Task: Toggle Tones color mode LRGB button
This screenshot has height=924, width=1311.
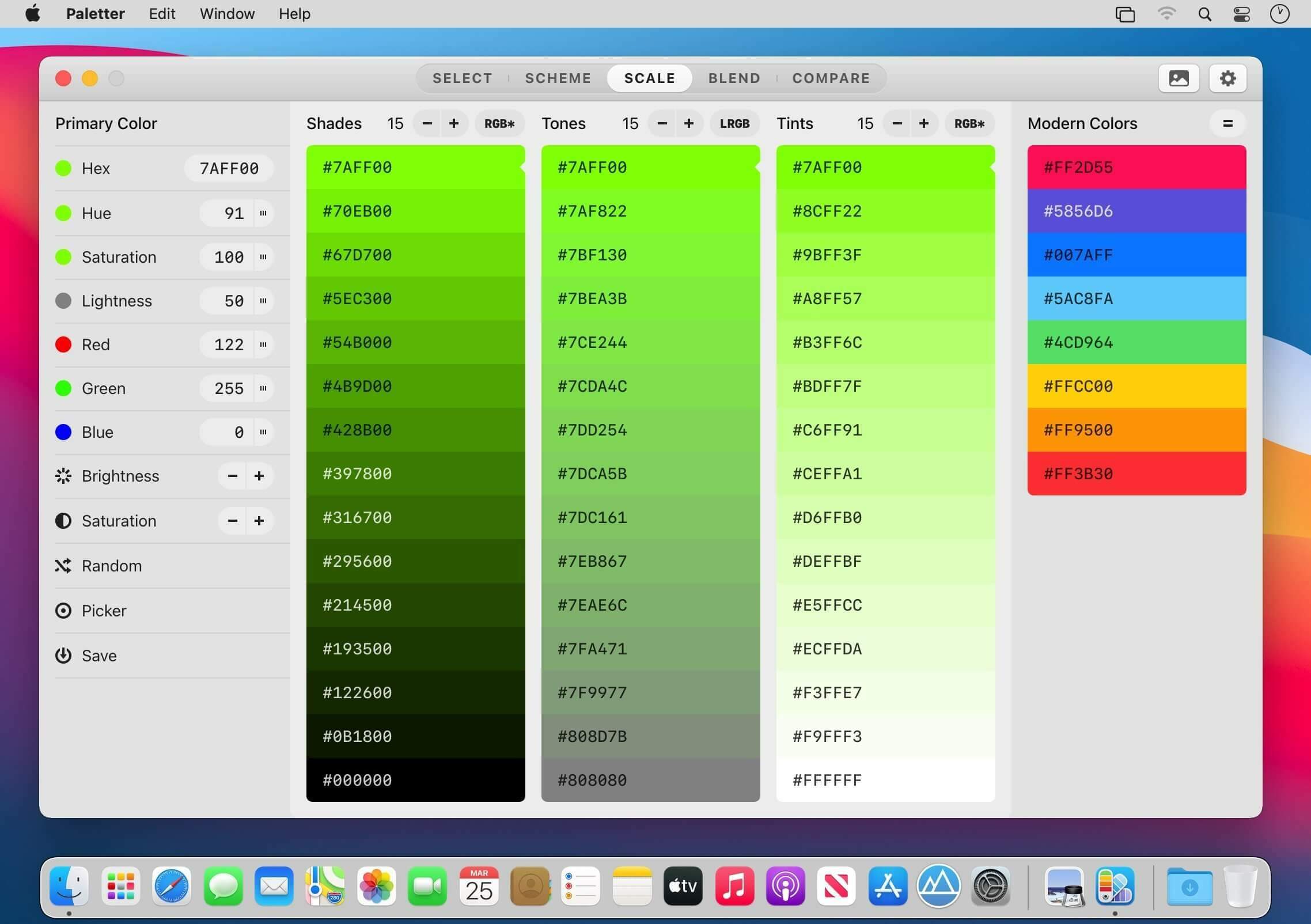Action: [x=734, y=124]
